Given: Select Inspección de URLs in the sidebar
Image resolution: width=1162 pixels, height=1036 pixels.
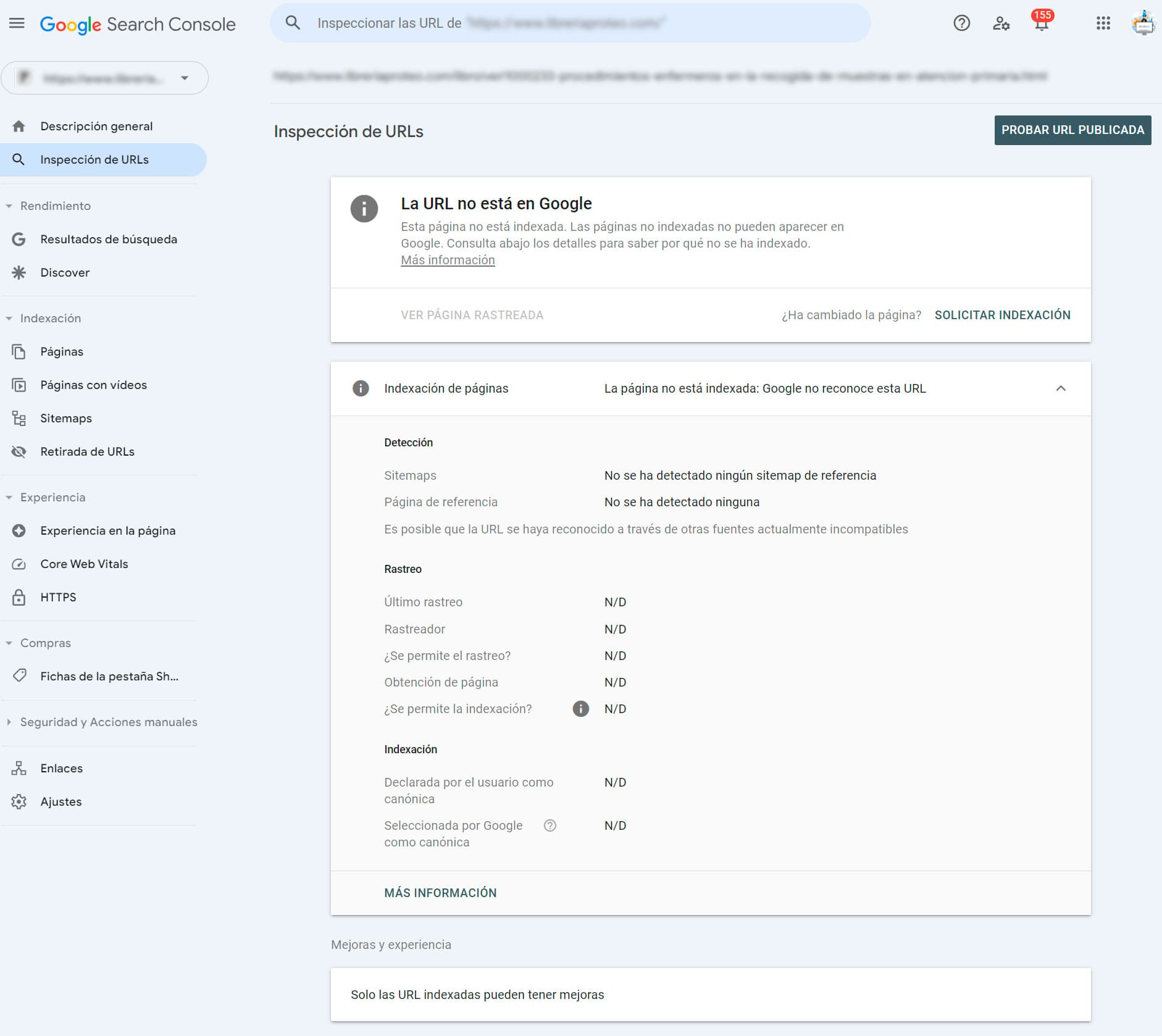Looking at the screenshot, I should coord(104,159).
